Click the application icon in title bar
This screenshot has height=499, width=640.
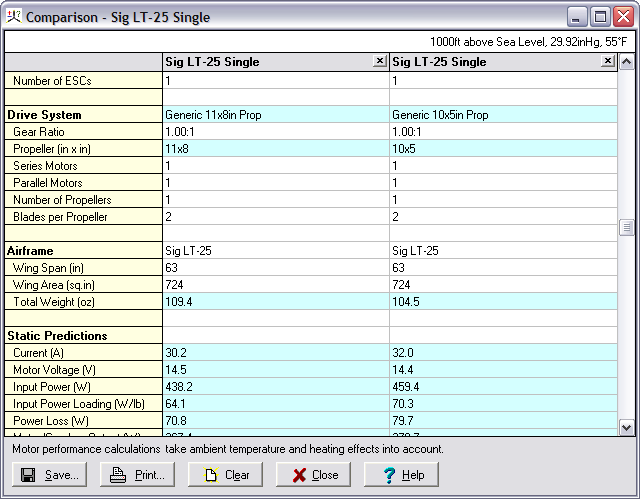pos(13,17)
